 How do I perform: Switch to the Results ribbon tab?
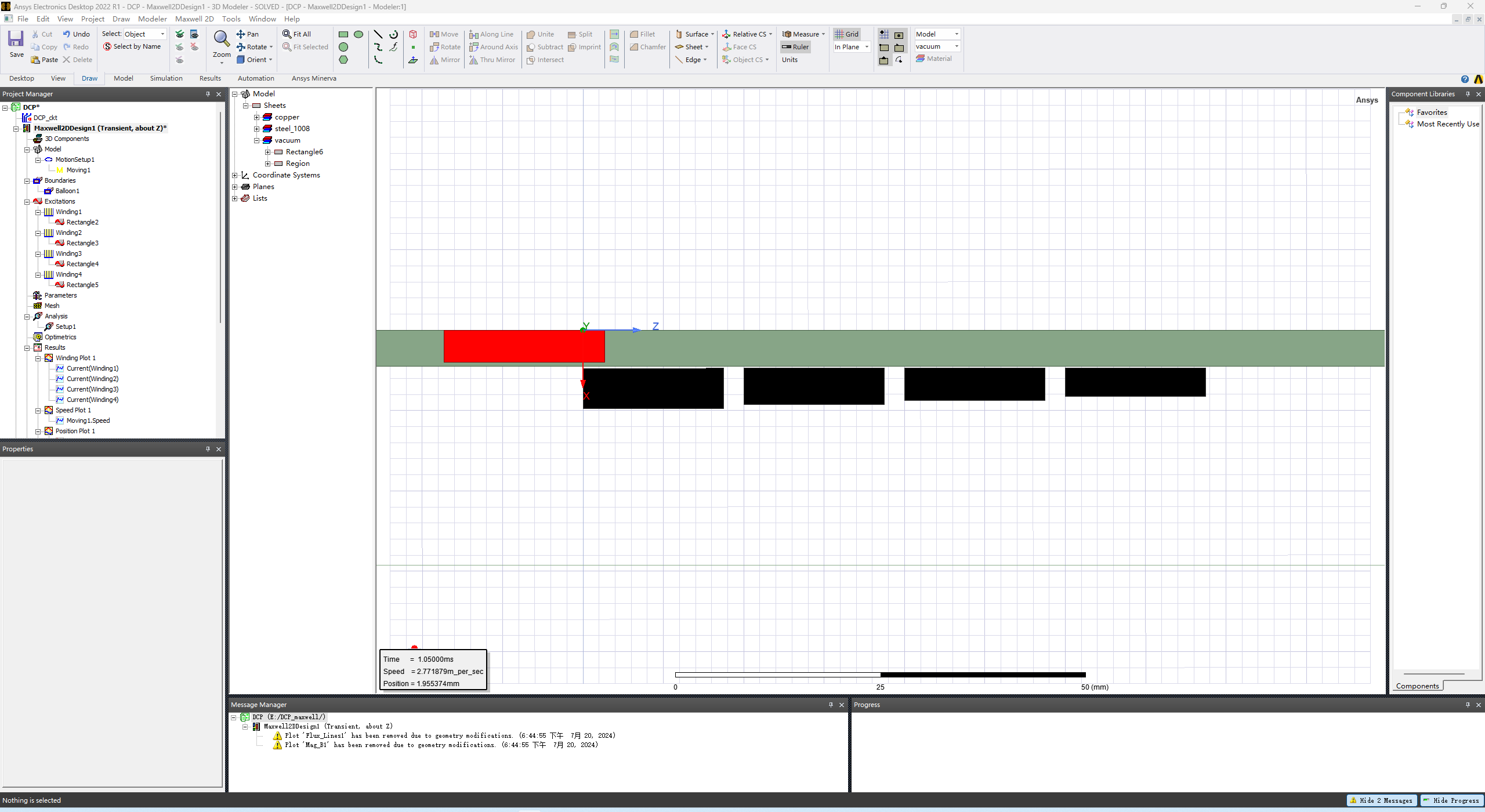pyautogui.click(x=210, y=78)
